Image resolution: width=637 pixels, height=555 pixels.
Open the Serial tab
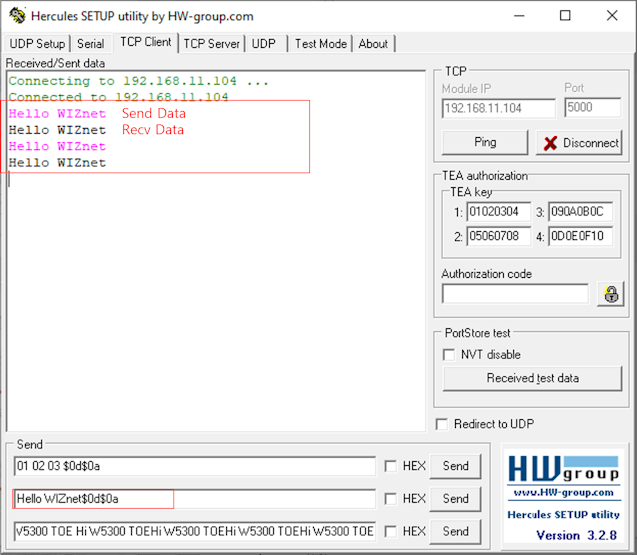[90, 43]
